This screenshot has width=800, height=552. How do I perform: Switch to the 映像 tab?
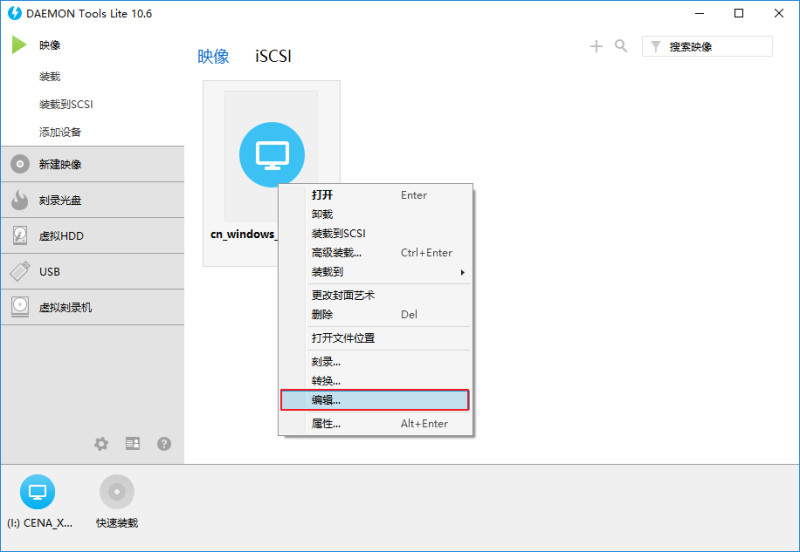[213, 56]
